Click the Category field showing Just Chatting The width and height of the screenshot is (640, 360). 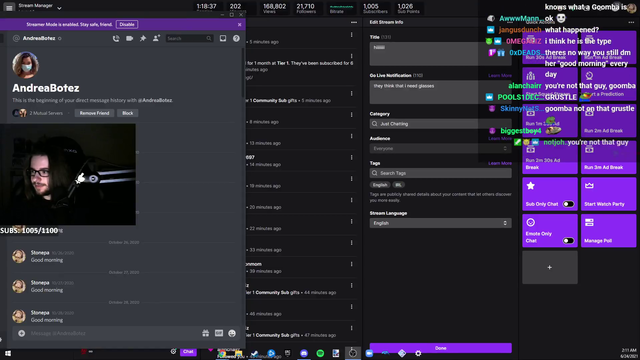(x=440, y=124)
